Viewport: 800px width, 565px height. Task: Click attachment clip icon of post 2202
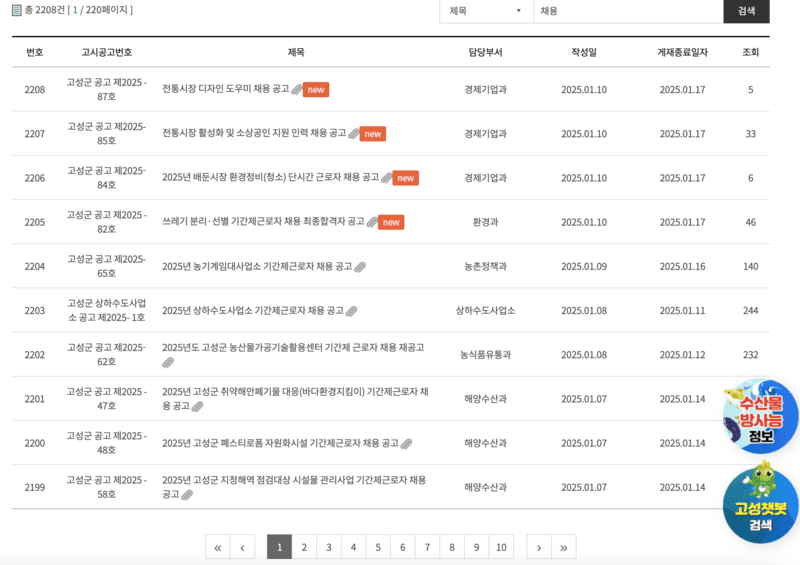click(x=168, y=362)
